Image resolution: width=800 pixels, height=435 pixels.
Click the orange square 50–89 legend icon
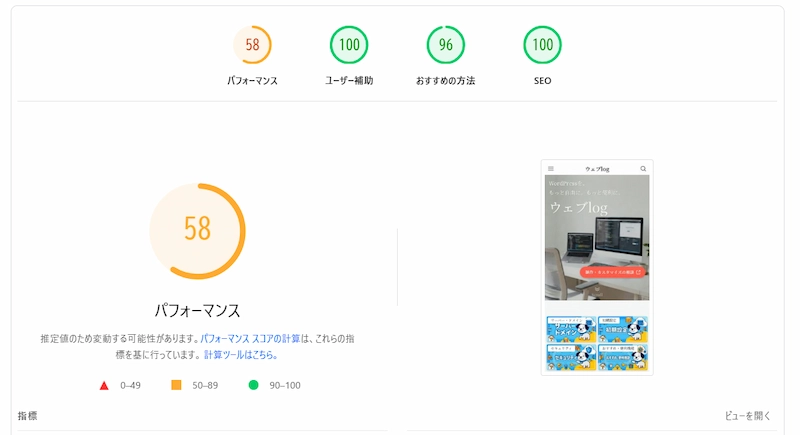tap(176, 385)
